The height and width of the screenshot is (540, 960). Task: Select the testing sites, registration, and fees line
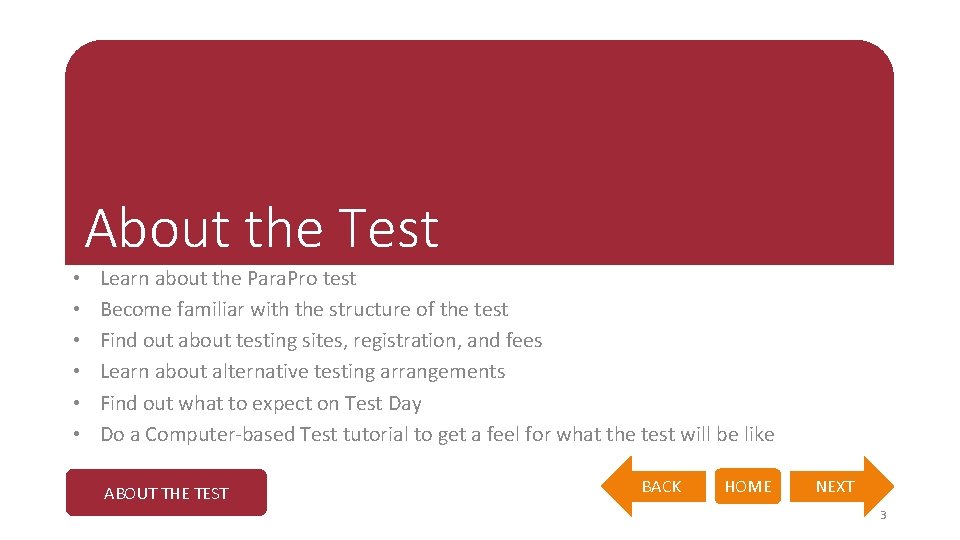point(321,340)
